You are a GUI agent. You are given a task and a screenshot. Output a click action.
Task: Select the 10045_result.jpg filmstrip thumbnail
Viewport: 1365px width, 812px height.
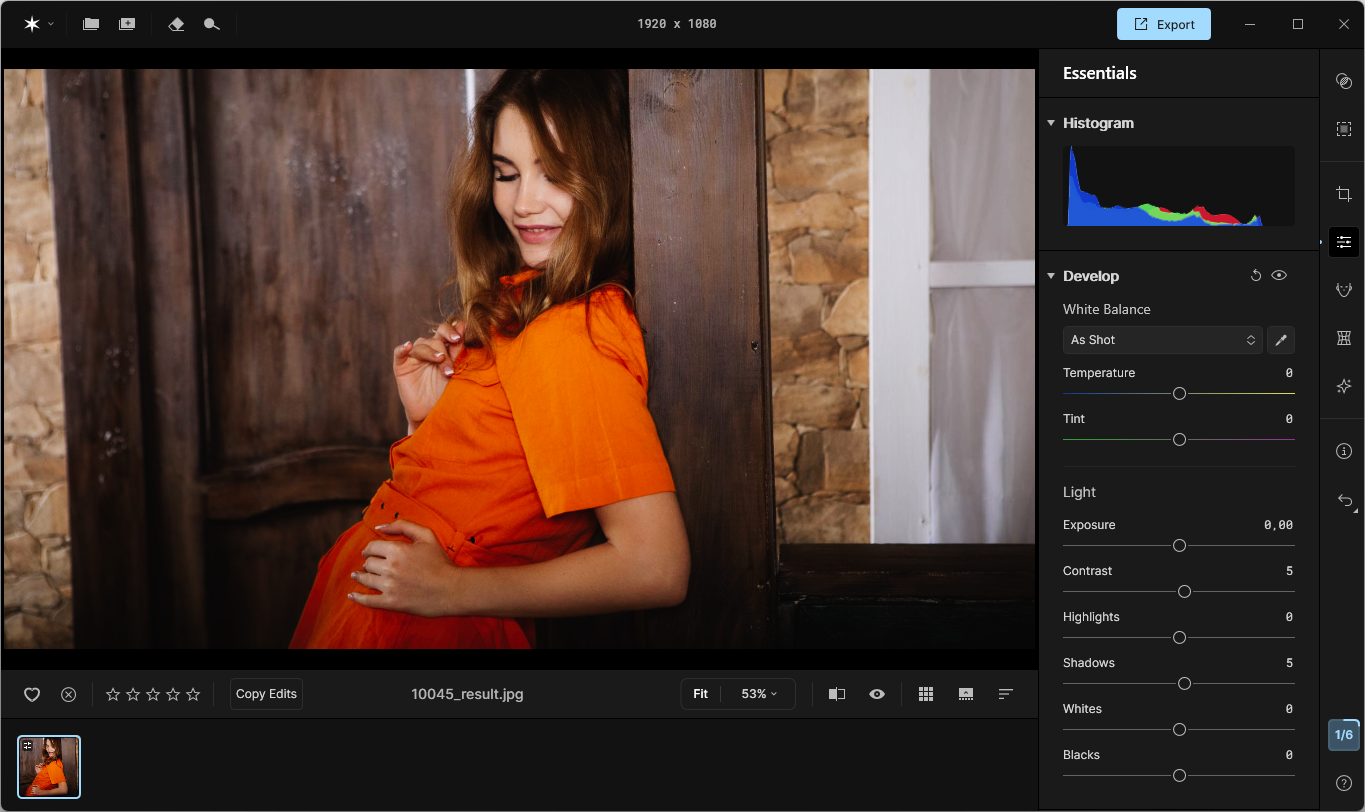(x=49, y=767)
